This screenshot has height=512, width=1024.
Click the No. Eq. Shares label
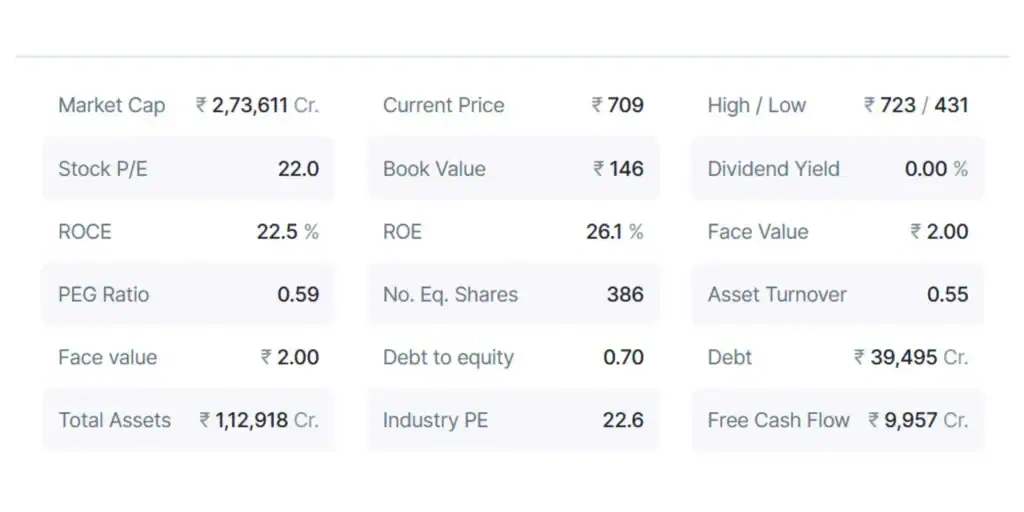pyautogui.click(x=450, y=295)
